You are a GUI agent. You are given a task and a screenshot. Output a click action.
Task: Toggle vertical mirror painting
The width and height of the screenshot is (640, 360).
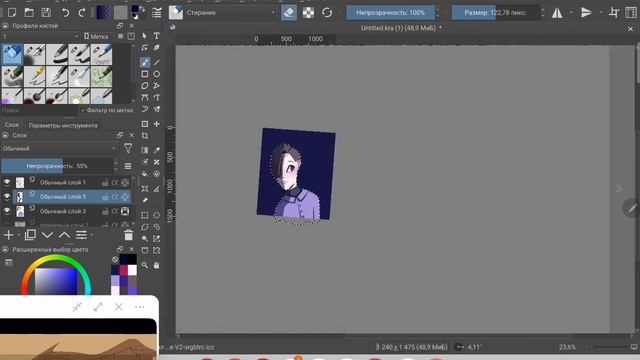pyautogui.click(x=586, y=13)
